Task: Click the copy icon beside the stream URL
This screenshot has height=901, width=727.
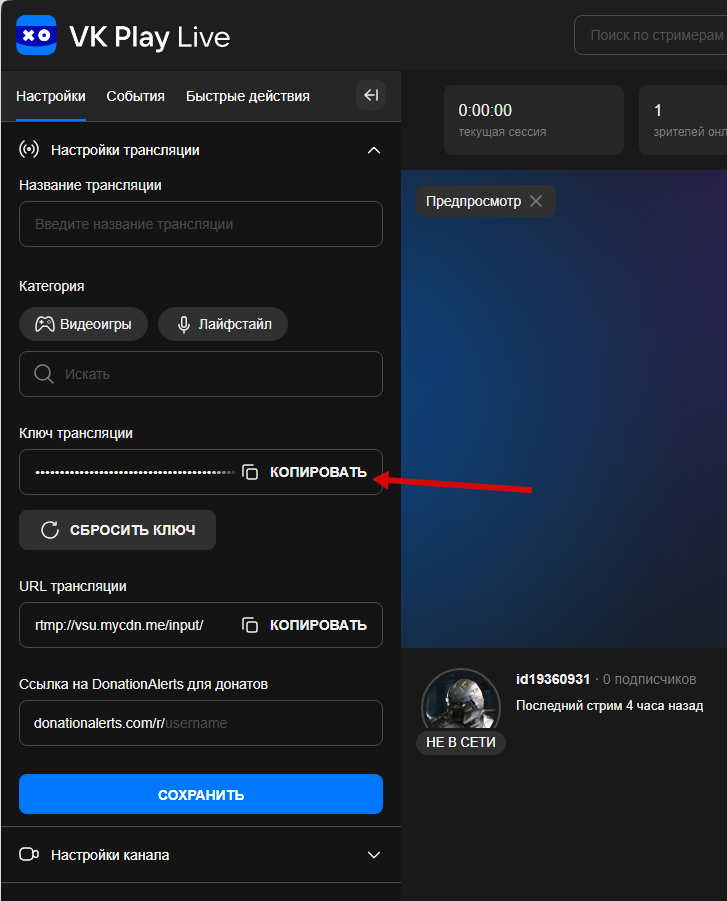Action: pyautogui.click(x=251, y=625)
